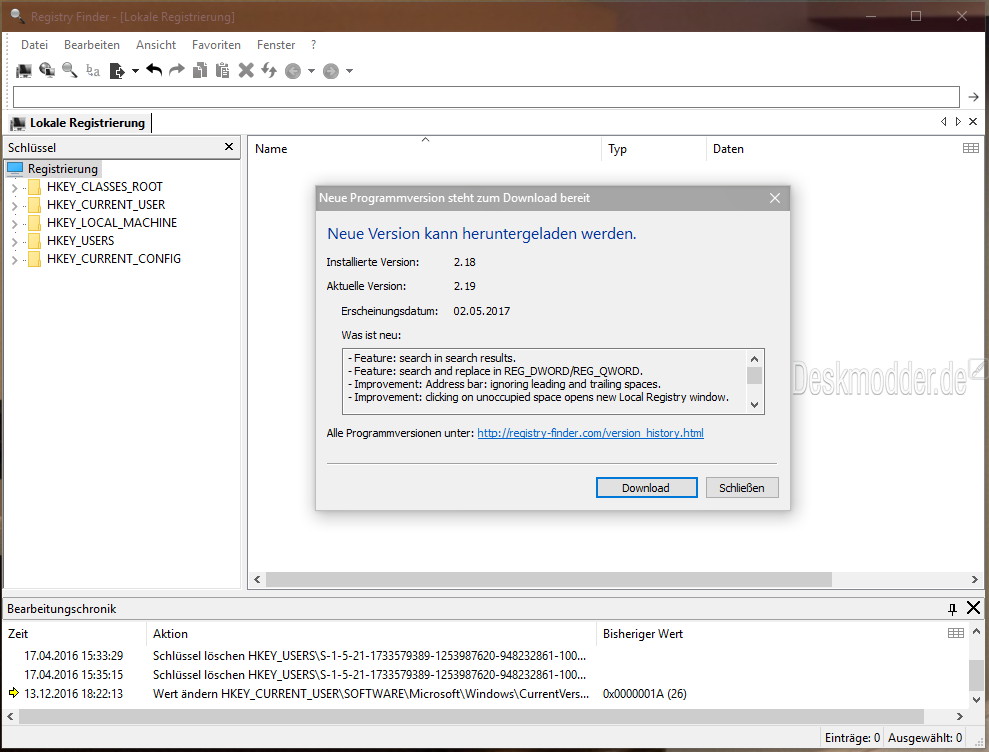Select HKEY_CLASSES_ROOT folder

pos(105,187)
